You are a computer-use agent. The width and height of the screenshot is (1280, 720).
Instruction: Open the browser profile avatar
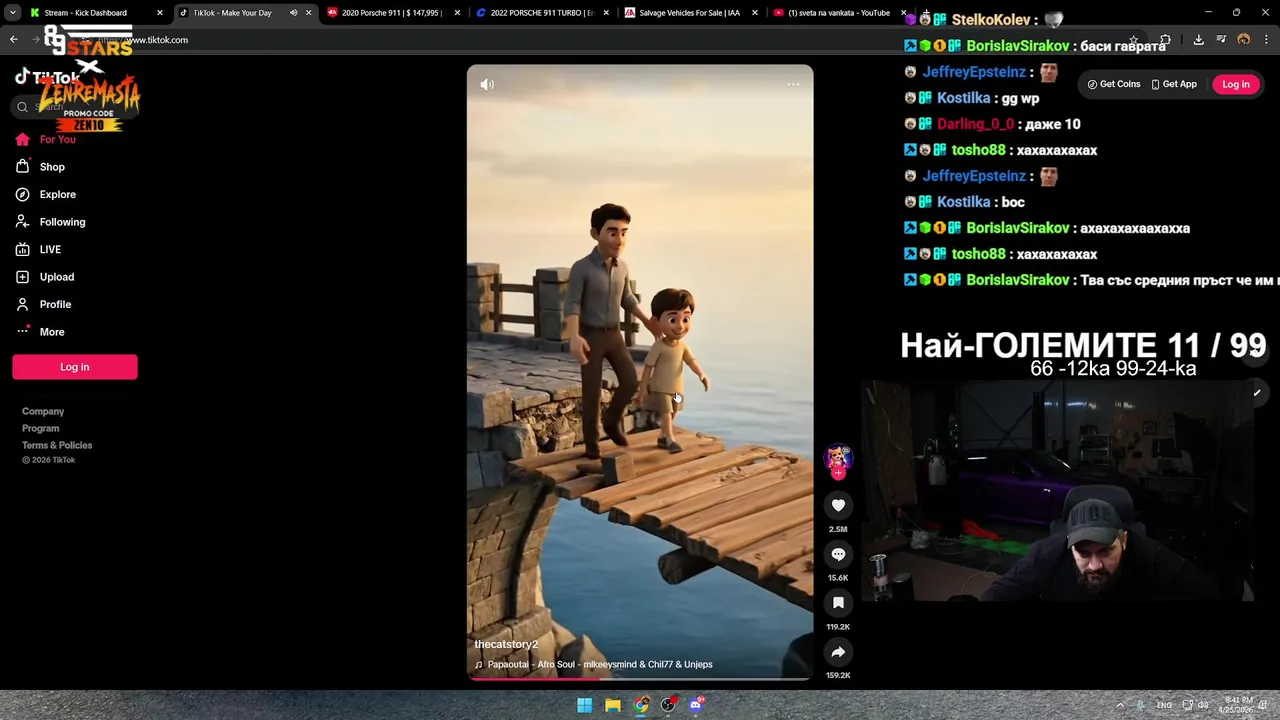pos(1243,40)
